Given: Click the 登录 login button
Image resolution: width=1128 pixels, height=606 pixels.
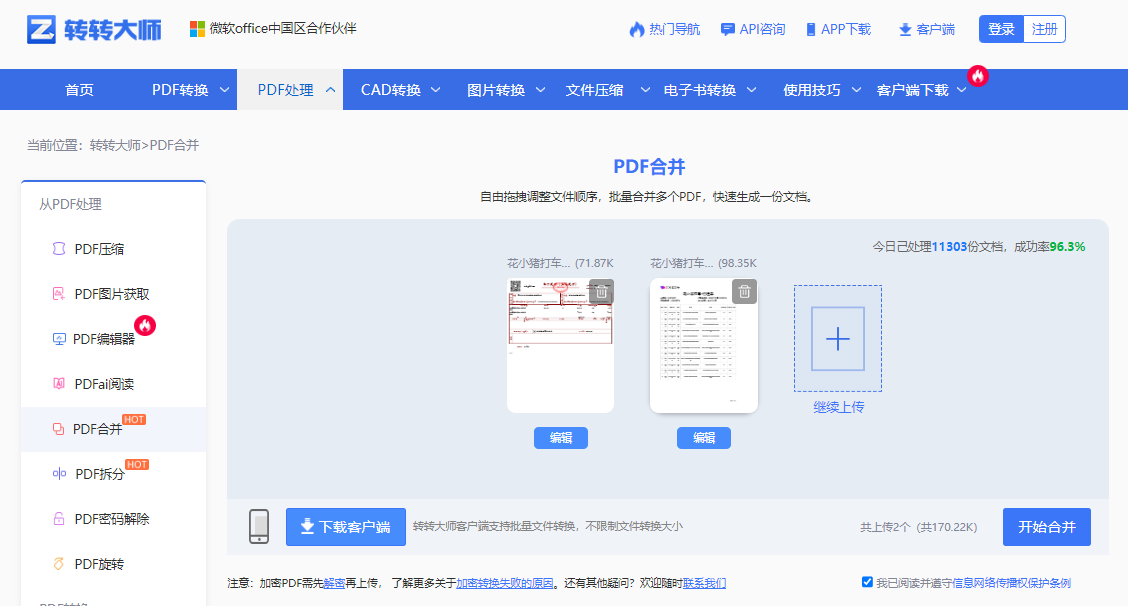Looking at the screenshot, I should [x=1001, y=30].
